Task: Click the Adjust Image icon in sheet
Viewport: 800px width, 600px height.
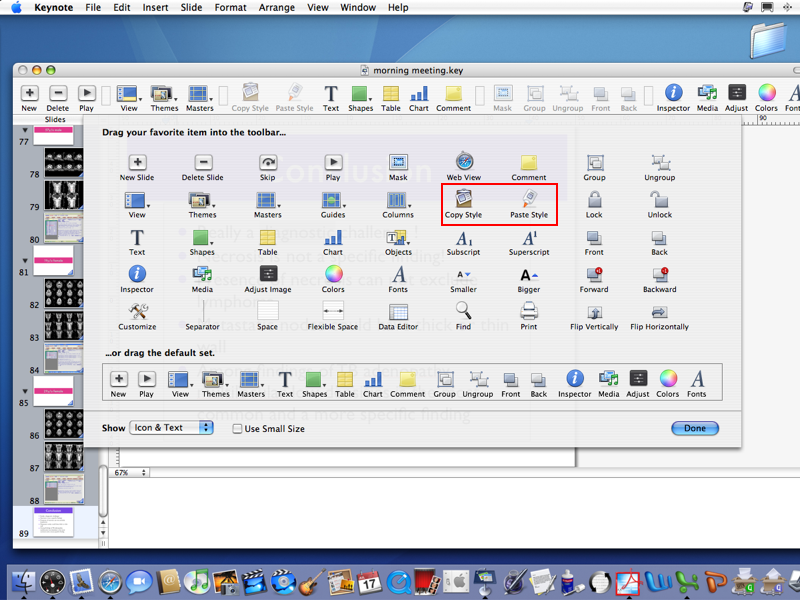Action: [x=268, y=274]
